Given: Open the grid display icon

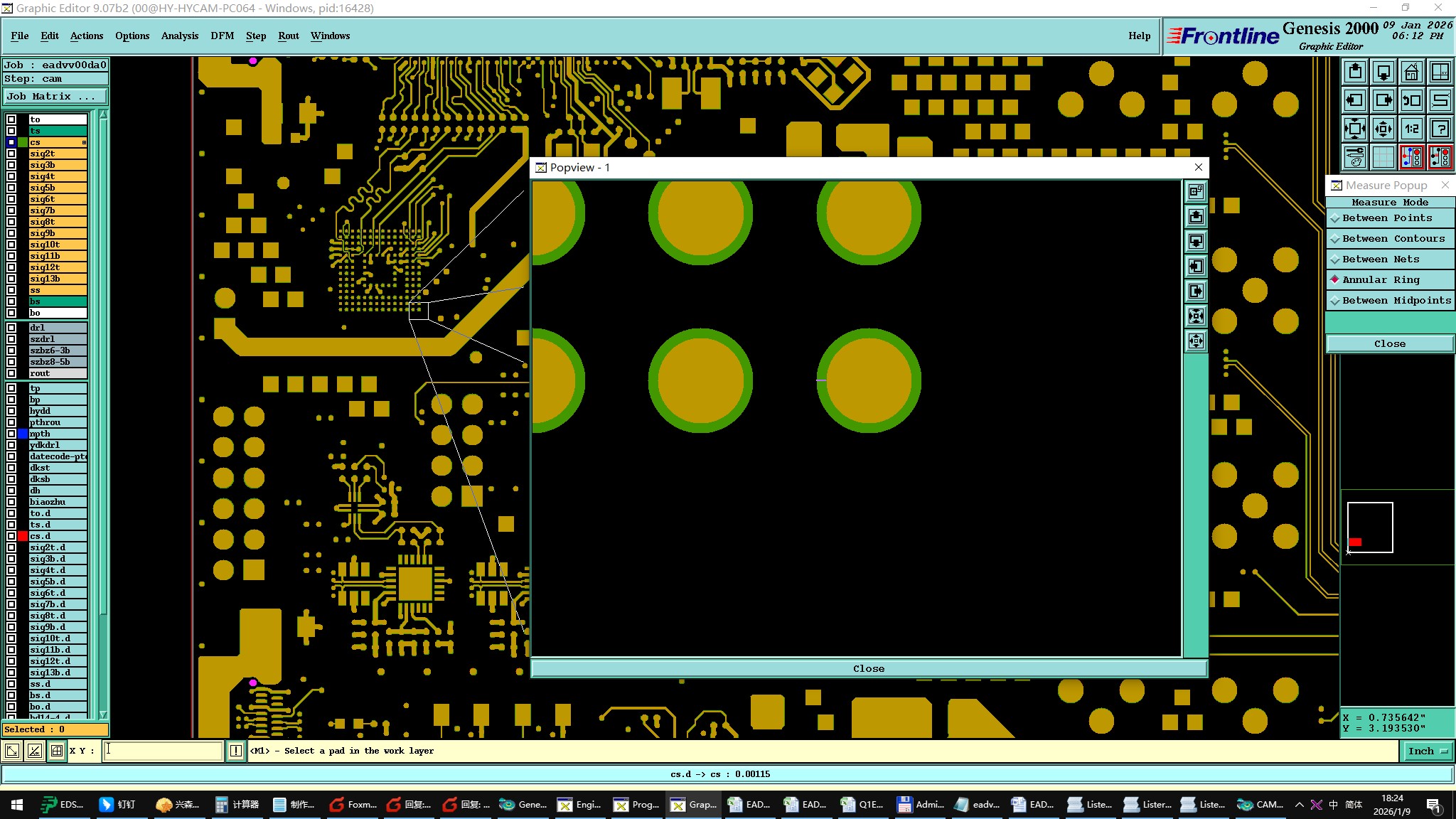Looking at the screenshot, I should [x=1383, y=157].
